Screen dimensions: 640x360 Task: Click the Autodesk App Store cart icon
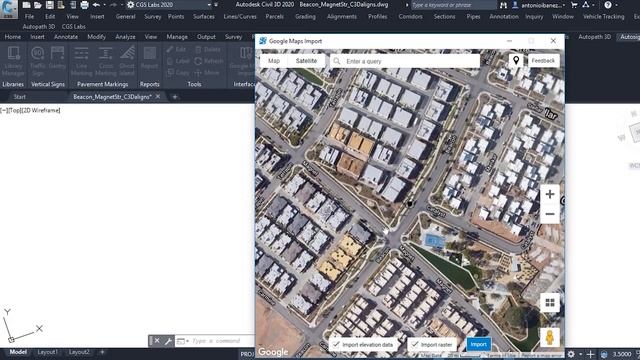click(x=574, y=5)
